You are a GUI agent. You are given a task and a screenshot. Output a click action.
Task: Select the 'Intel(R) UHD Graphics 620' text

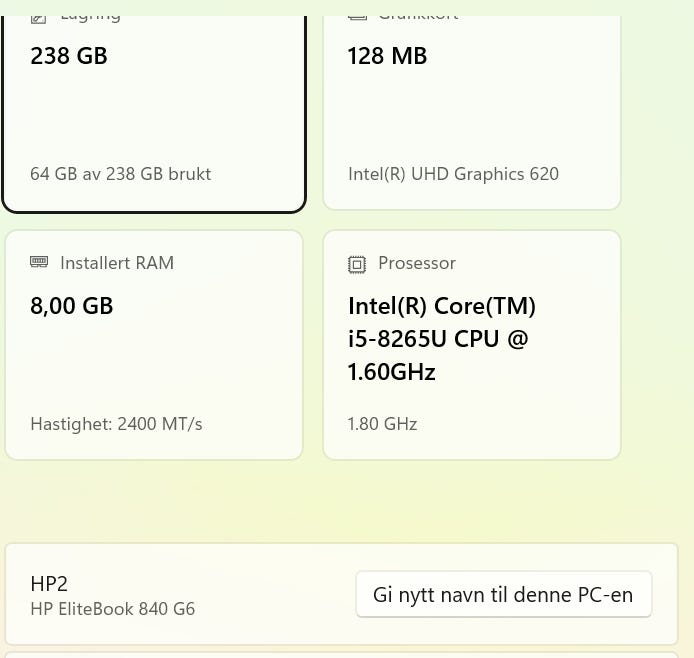pyautogui.click(x=453, y=174)
